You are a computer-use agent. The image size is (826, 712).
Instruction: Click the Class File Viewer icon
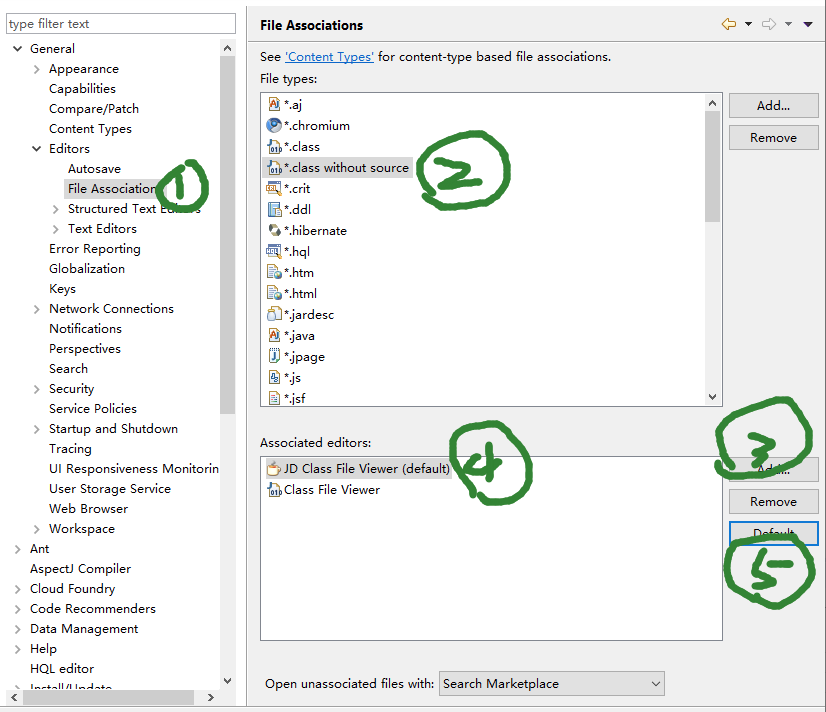click(x=274, y=490)
